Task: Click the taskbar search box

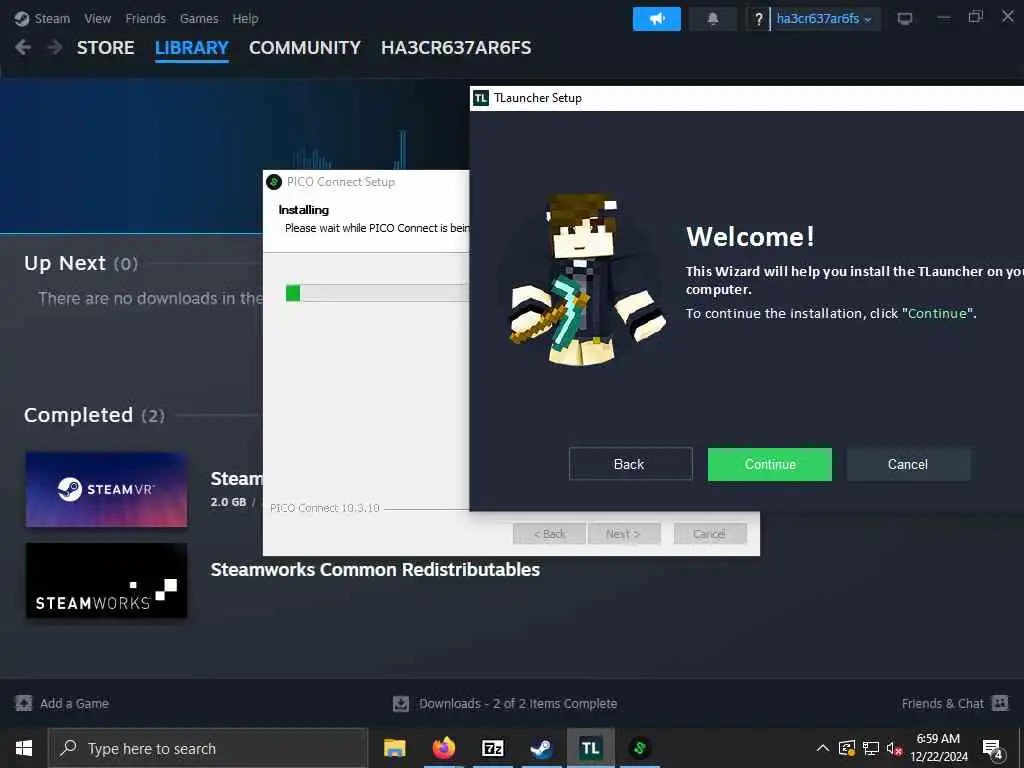Action: click(x=208, y=748)
